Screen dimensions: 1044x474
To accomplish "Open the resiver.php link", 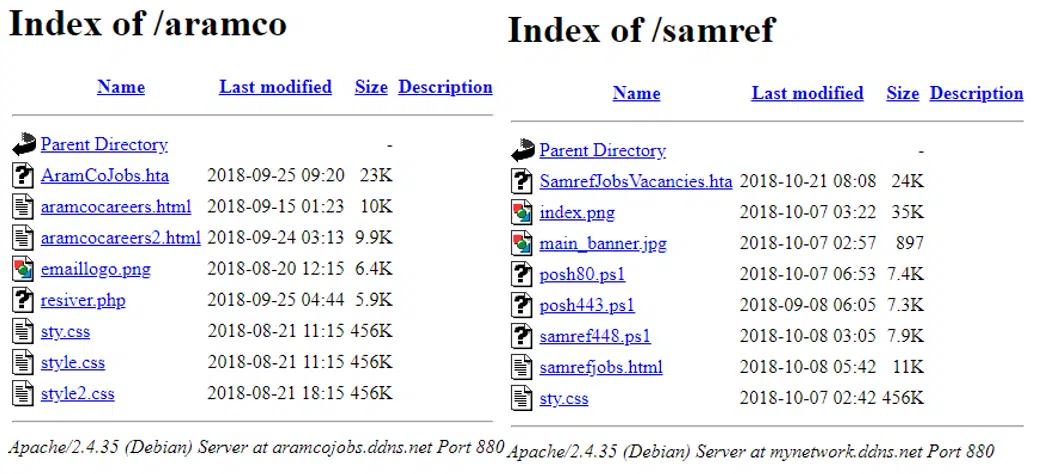I will point(83,300).
